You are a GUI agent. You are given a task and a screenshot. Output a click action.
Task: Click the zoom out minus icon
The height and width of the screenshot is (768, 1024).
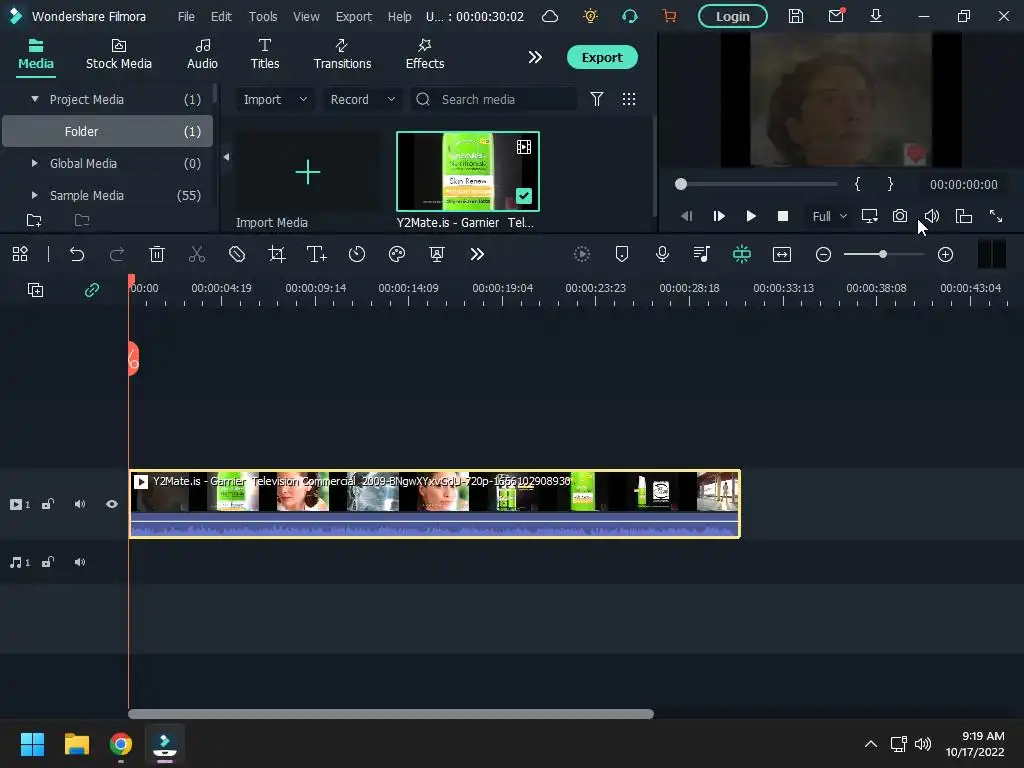[x=824, y=255]
